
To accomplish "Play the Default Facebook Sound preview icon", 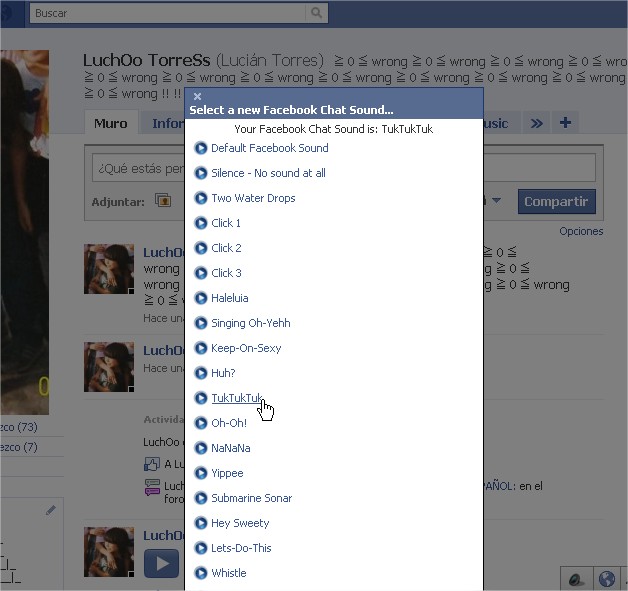I will coord(201,148).
